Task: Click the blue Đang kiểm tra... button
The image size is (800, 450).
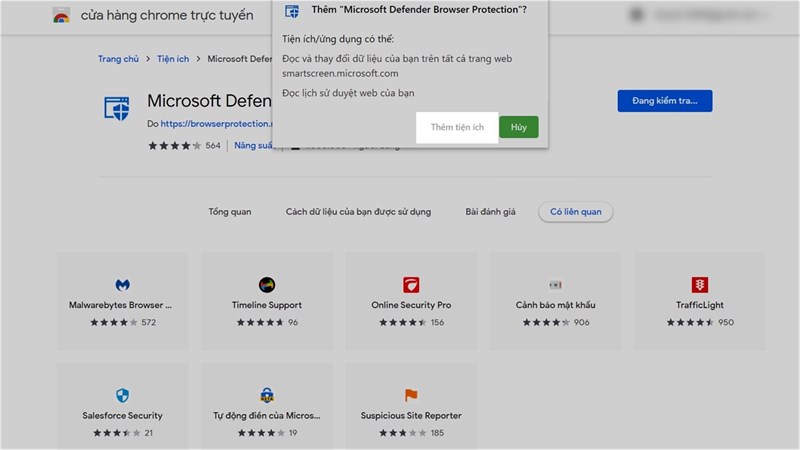Action: coord(665,101)
